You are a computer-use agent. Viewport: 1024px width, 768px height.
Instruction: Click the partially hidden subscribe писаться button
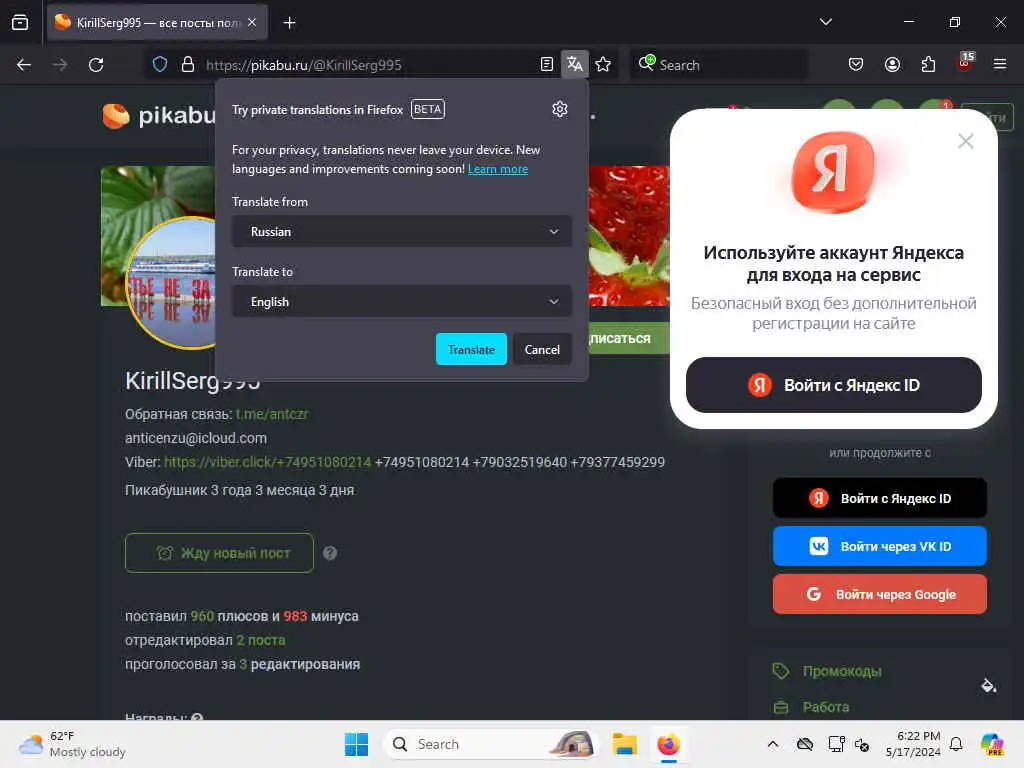[629, 338]
